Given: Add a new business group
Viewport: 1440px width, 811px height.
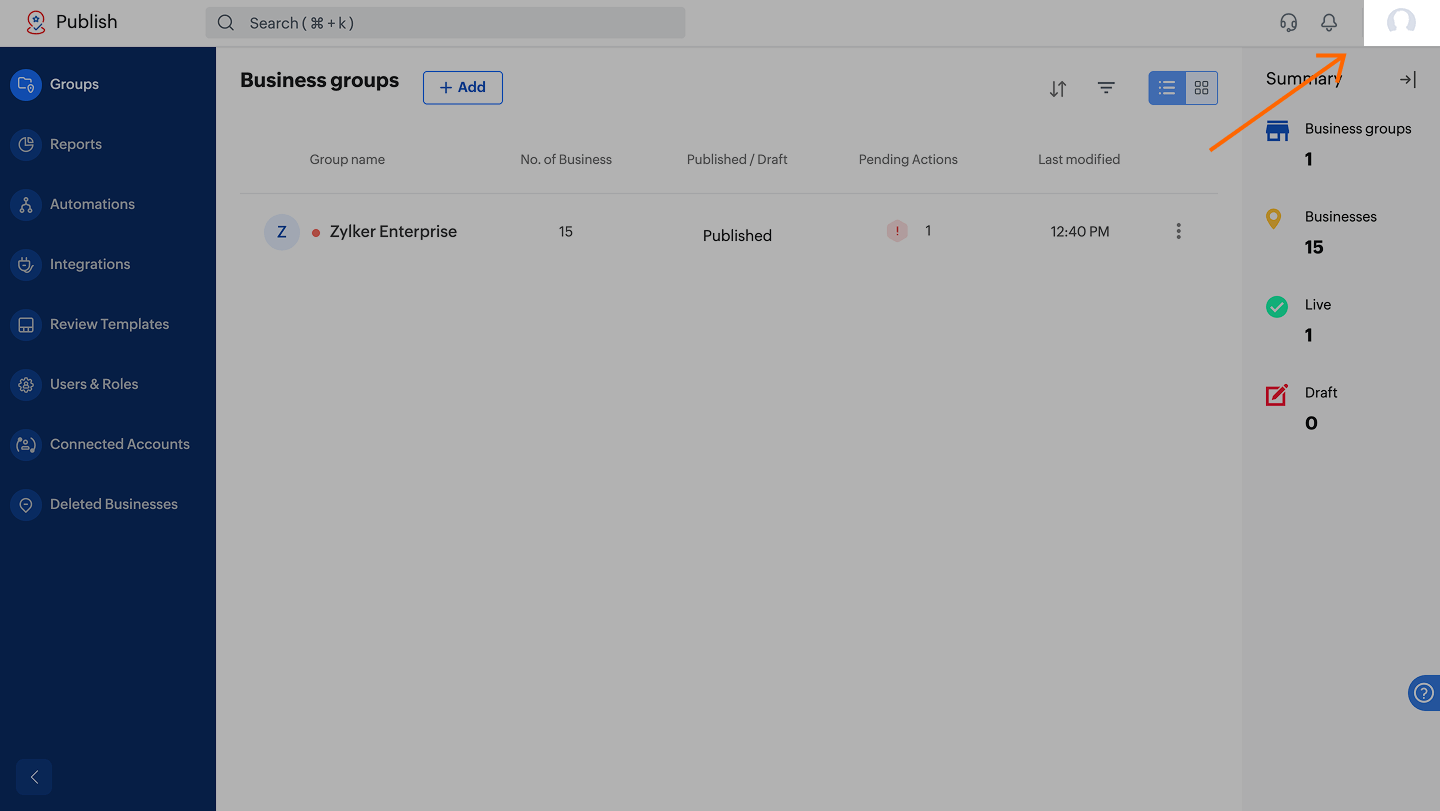Looking at the screenshot, I should click(x=463, y=88).
